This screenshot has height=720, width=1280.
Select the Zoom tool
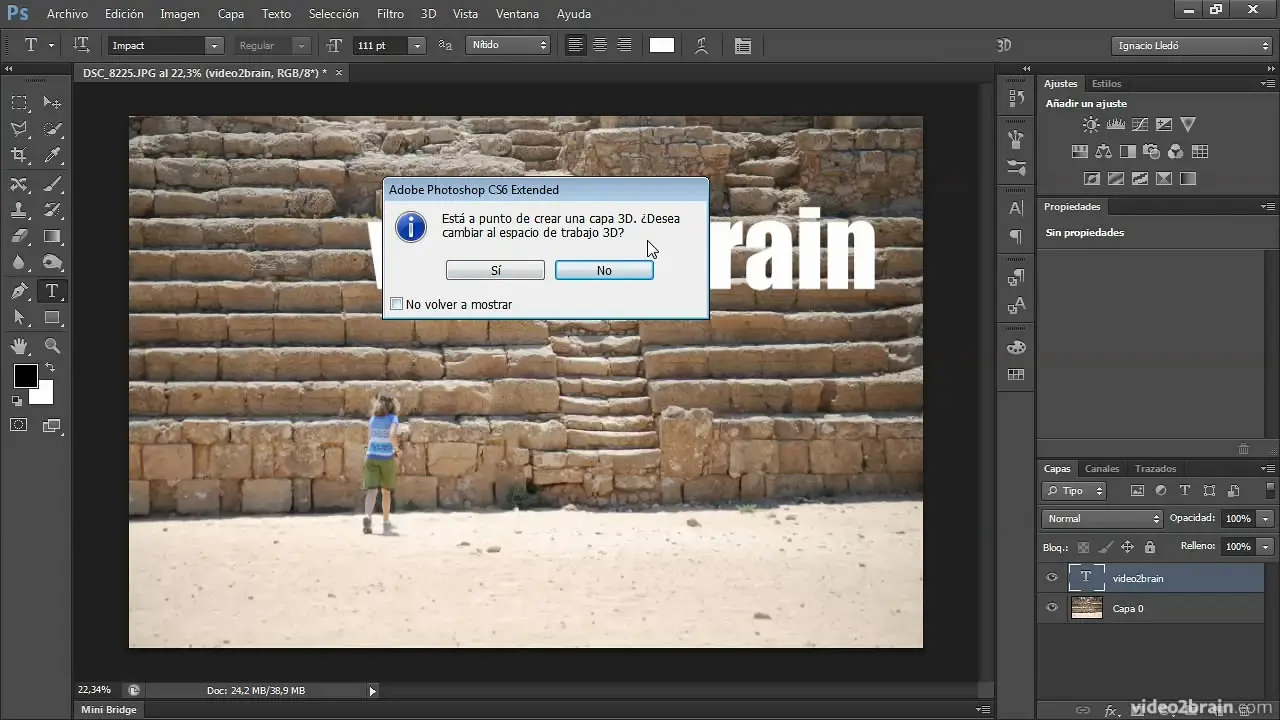pyautogui.click(x=53, y=346)
